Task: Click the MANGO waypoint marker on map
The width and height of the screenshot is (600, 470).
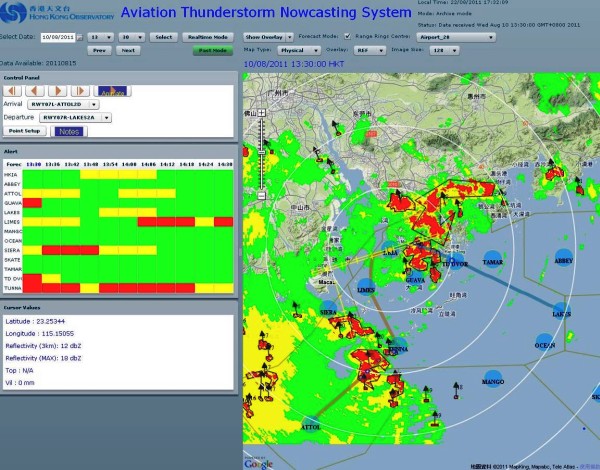Action: tap(493, 379)
